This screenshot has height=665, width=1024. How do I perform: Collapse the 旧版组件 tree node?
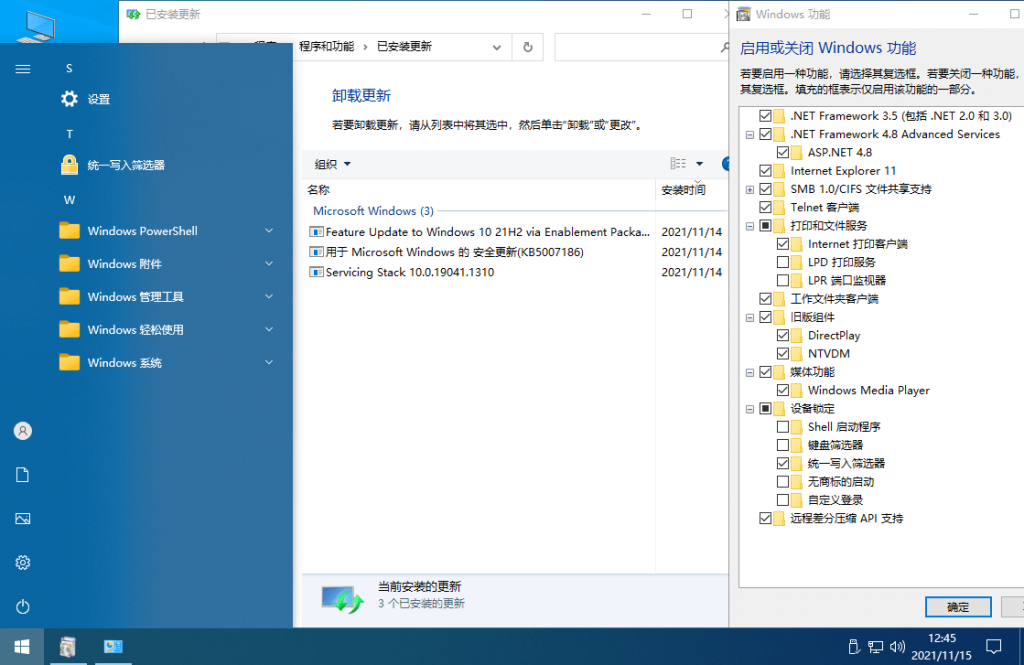point(749,317)
